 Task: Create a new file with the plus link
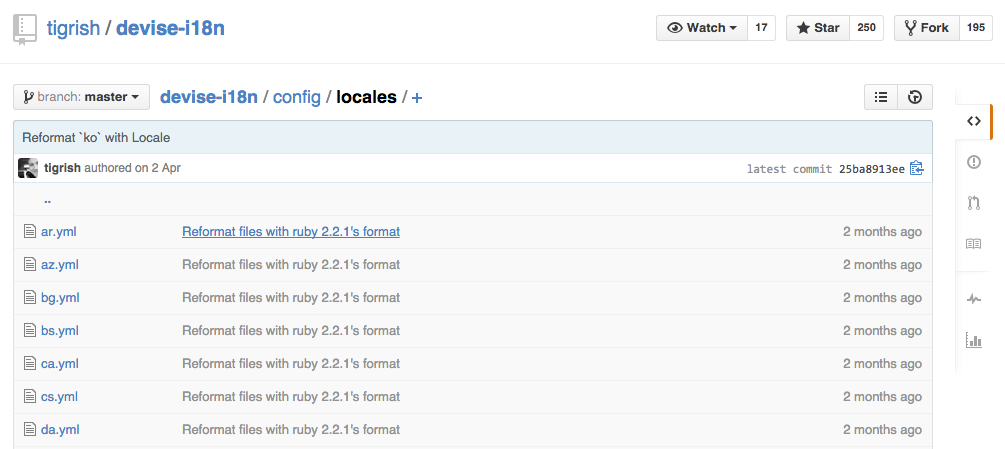pos(417,98)
